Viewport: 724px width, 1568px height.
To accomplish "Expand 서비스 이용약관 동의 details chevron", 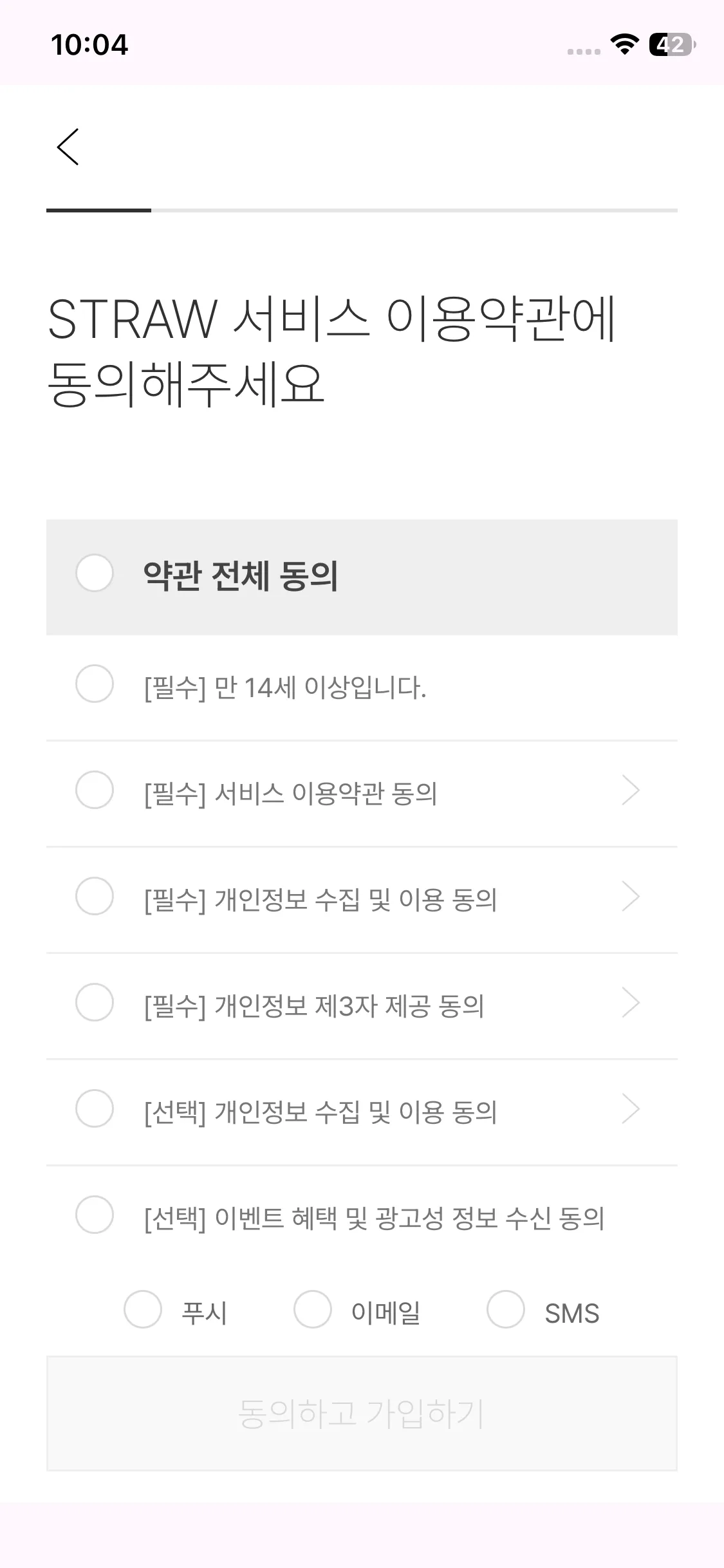I will pos(631,790).
